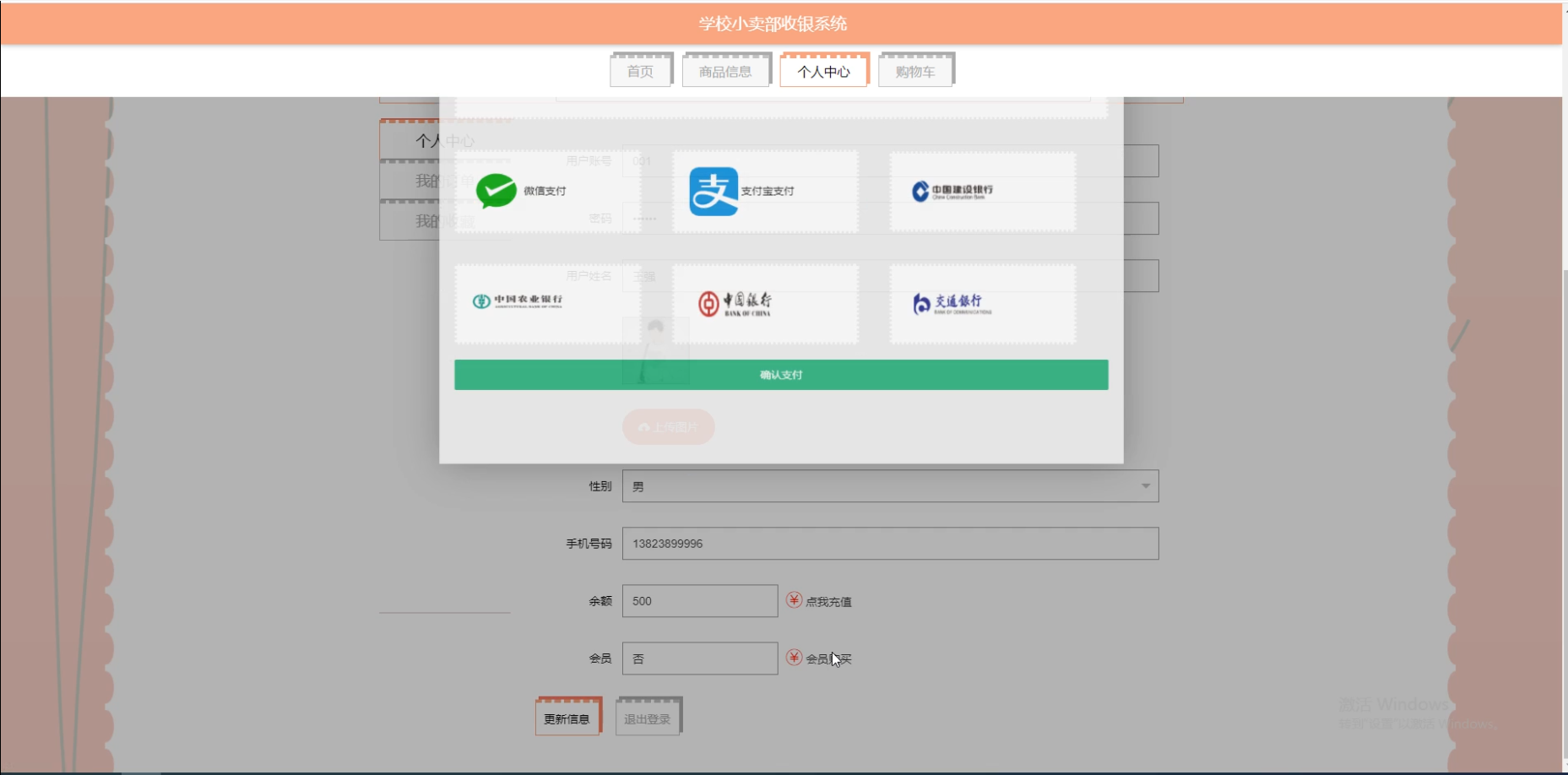
Task: Choose Bank of Communications payment option
Action: (x=982, y=304)
